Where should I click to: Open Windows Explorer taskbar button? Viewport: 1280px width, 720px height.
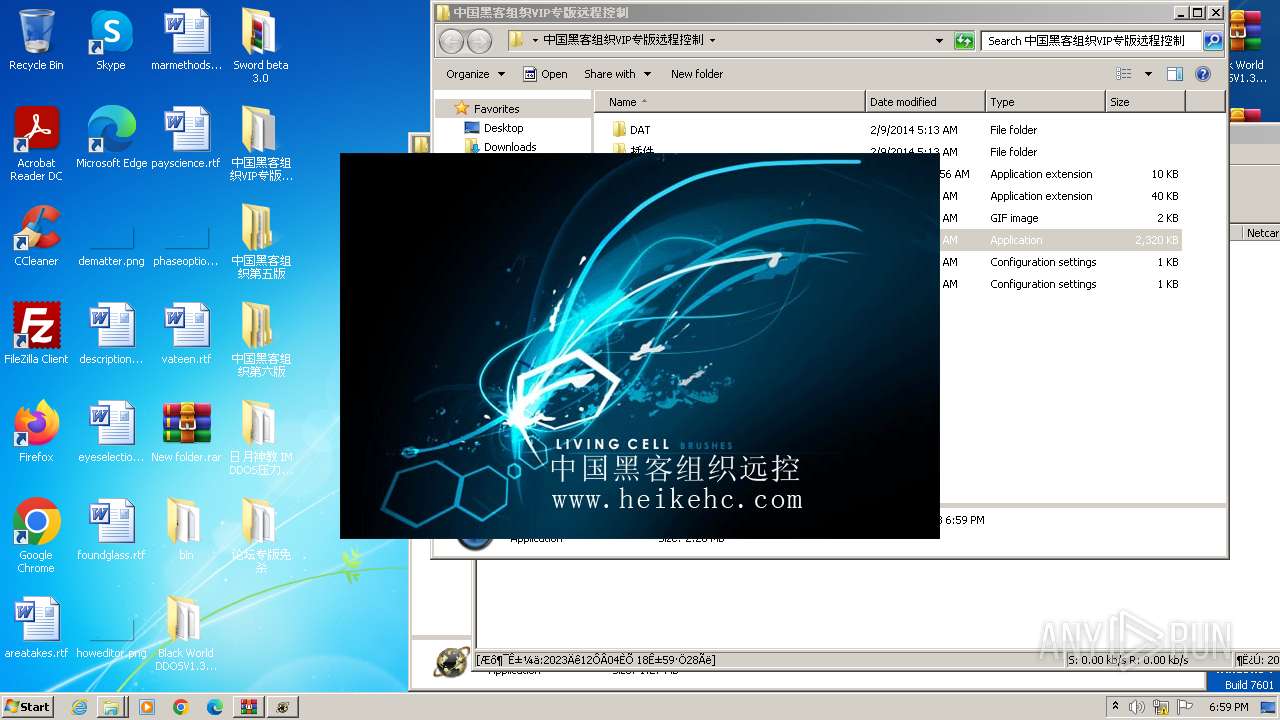coord(111,707)
